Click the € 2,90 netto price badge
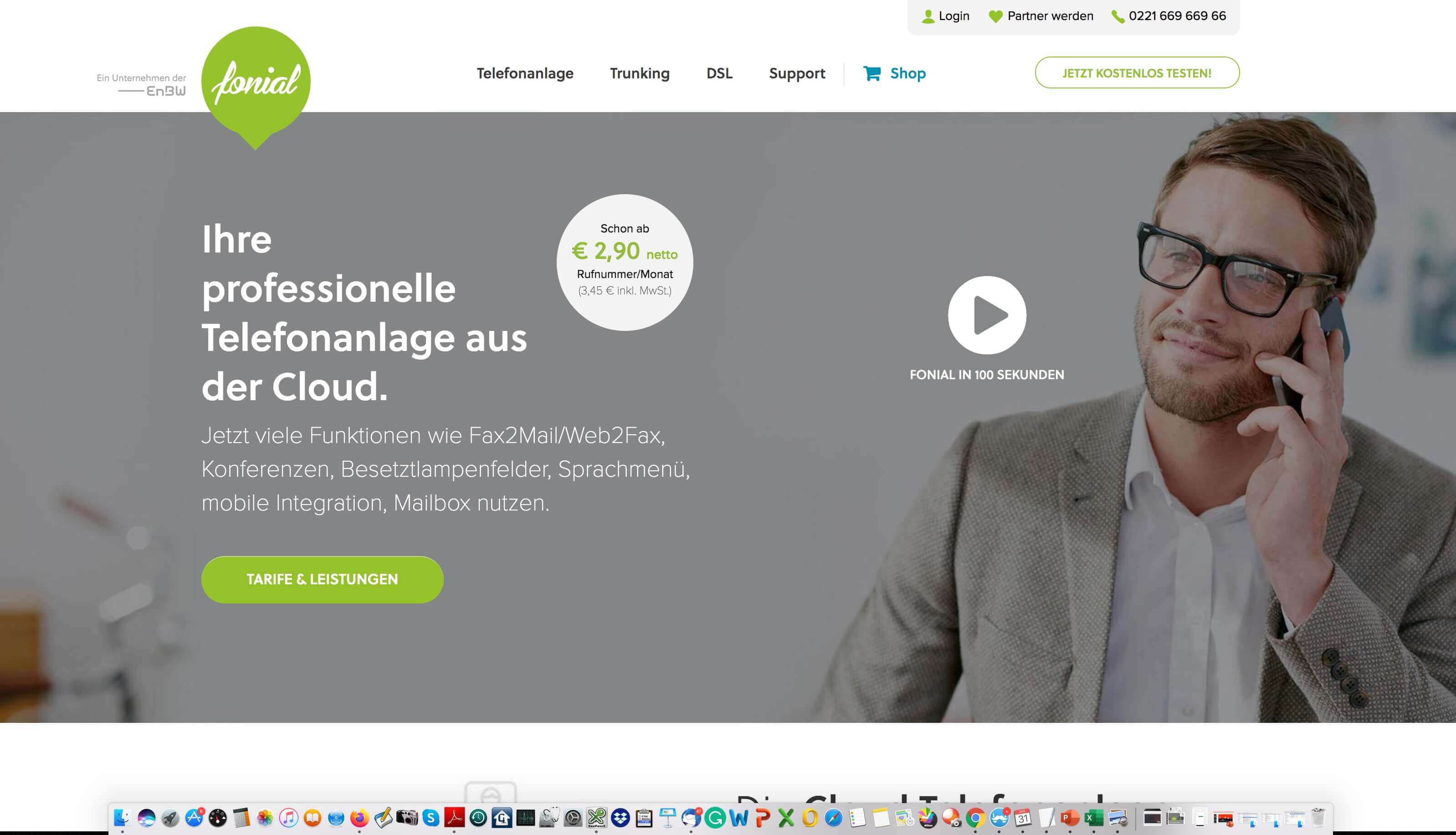The width and height of the screenshot is (1456, 835). [x=625, y=262]
